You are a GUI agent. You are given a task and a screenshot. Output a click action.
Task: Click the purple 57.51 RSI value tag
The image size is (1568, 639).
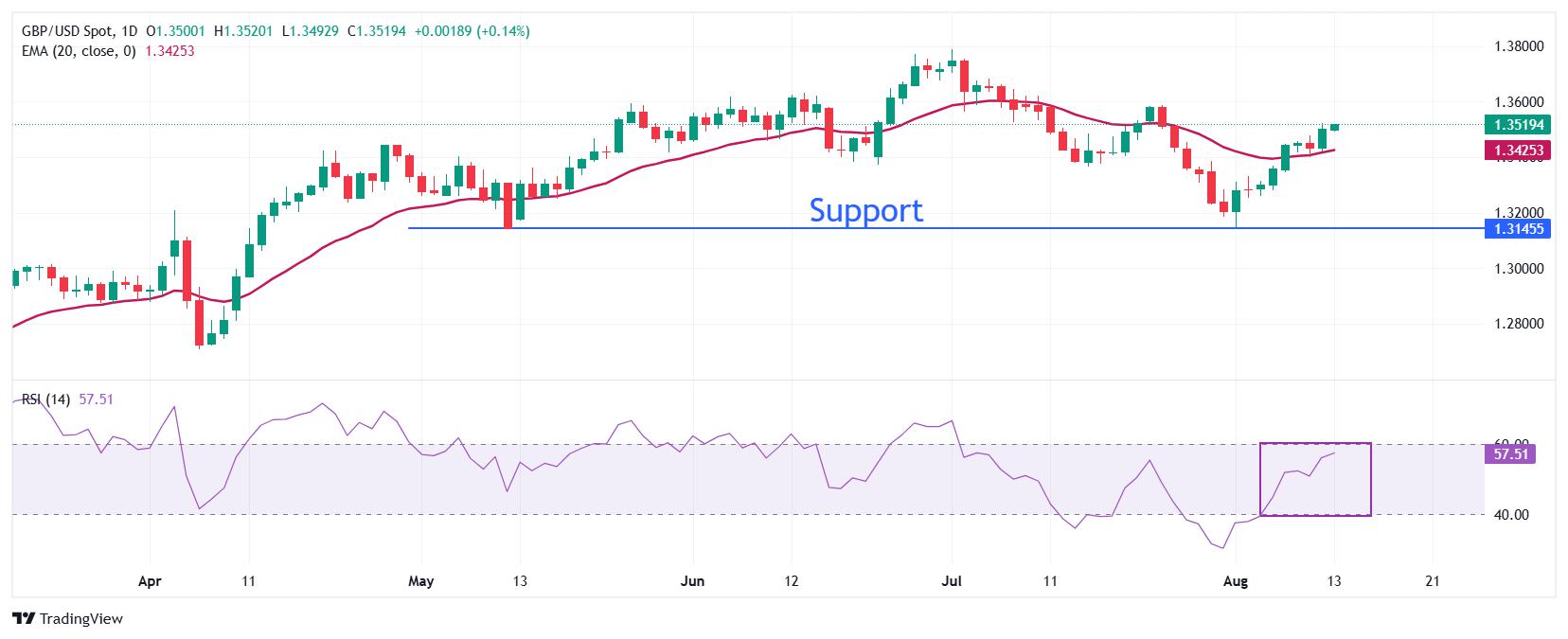[1510, 454]
